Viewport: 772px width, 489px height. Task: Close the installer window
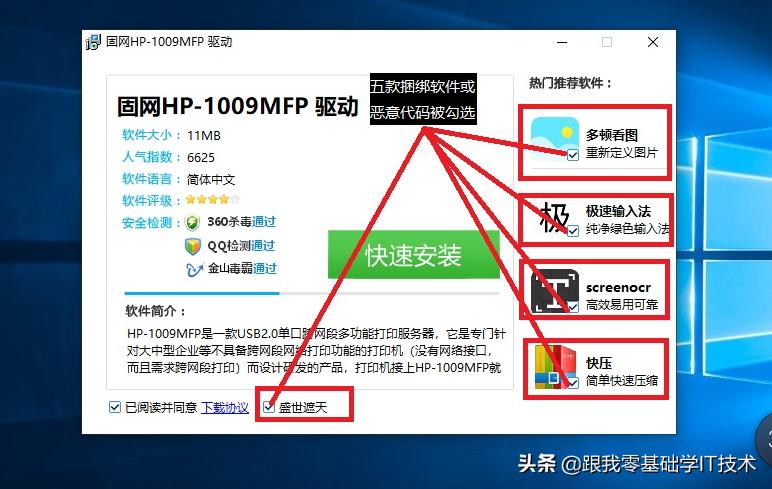(653, 42)
